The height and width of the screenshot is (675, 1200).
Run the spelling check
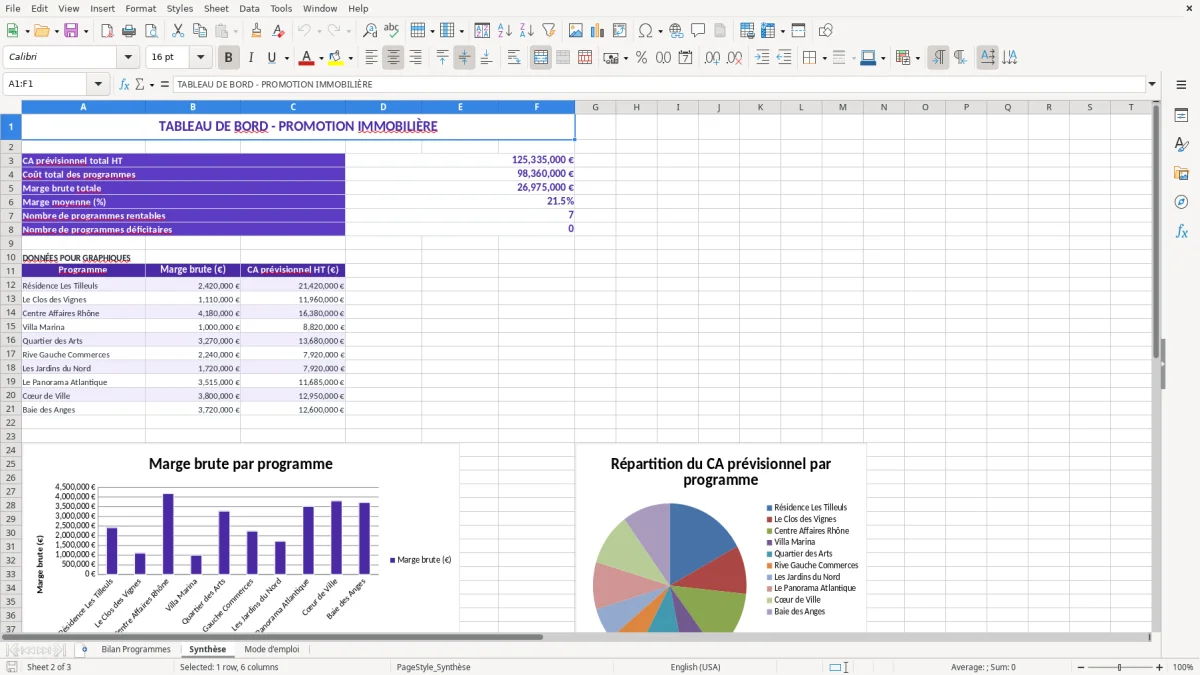[x=392, y=31]
